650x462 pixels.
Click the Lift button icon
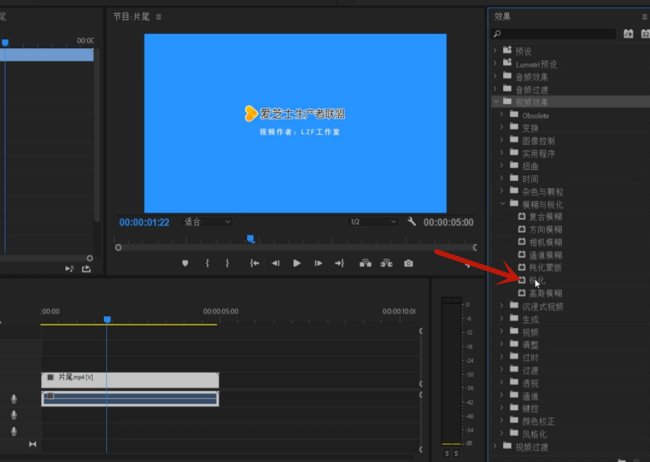(x=365, y=264)
